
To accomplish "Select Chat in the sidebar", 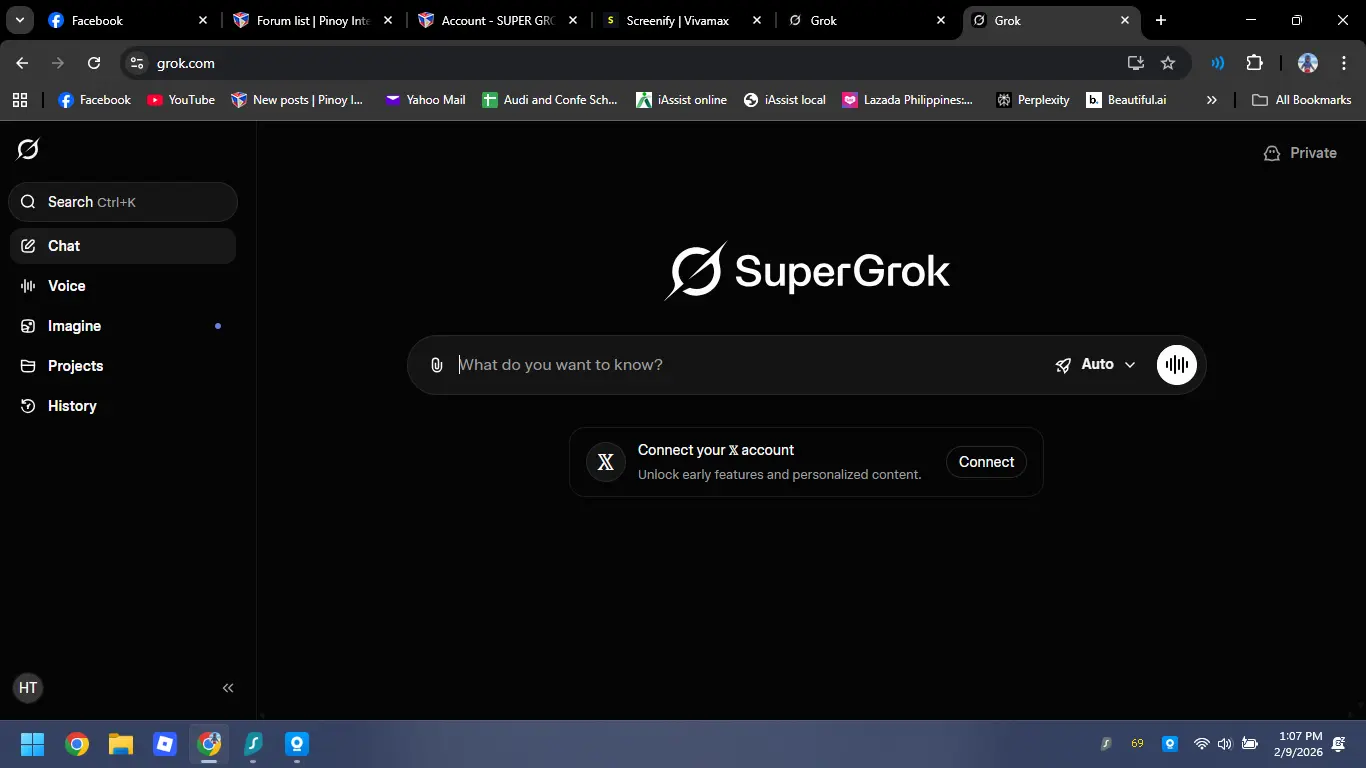I will (123, 246).
